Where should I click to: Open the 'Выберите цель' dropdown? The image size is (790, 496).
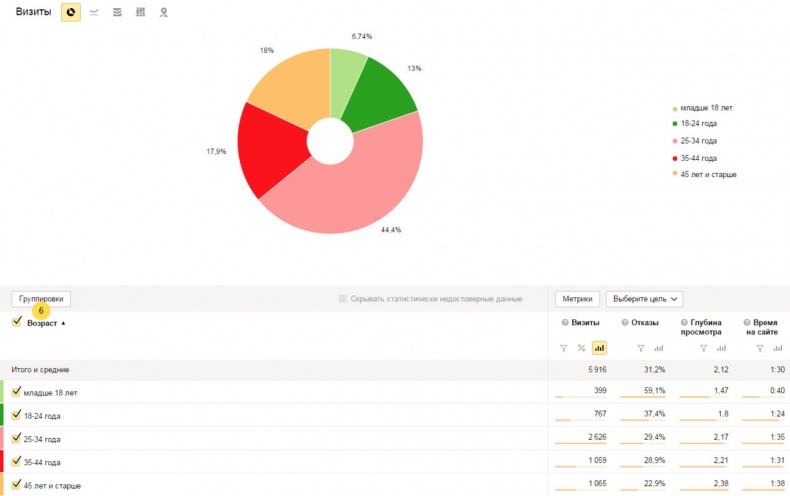644,299
